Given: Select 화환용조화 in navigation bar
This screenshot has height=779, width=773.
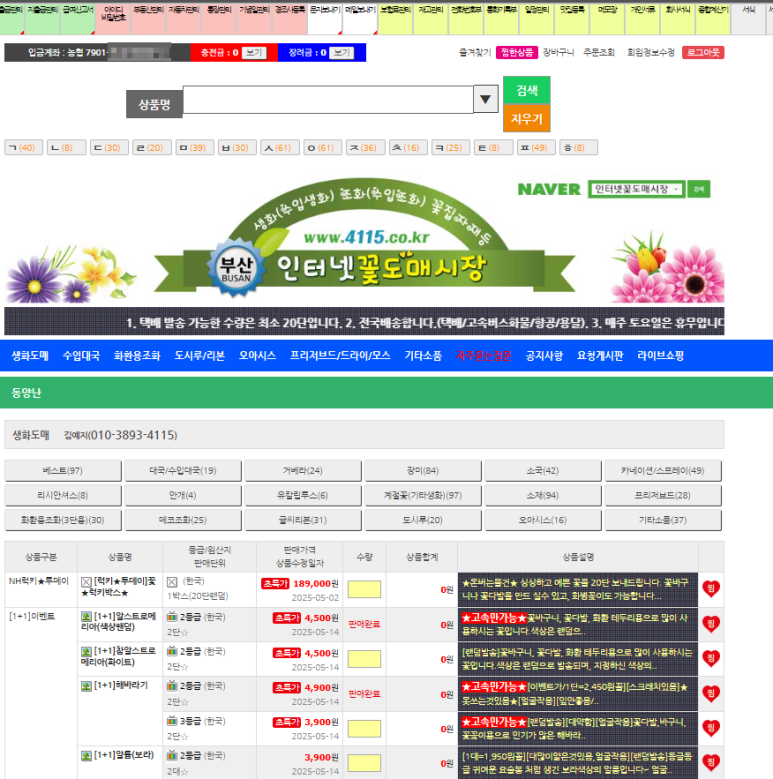Looking at the screenshot, I should 137,356.
